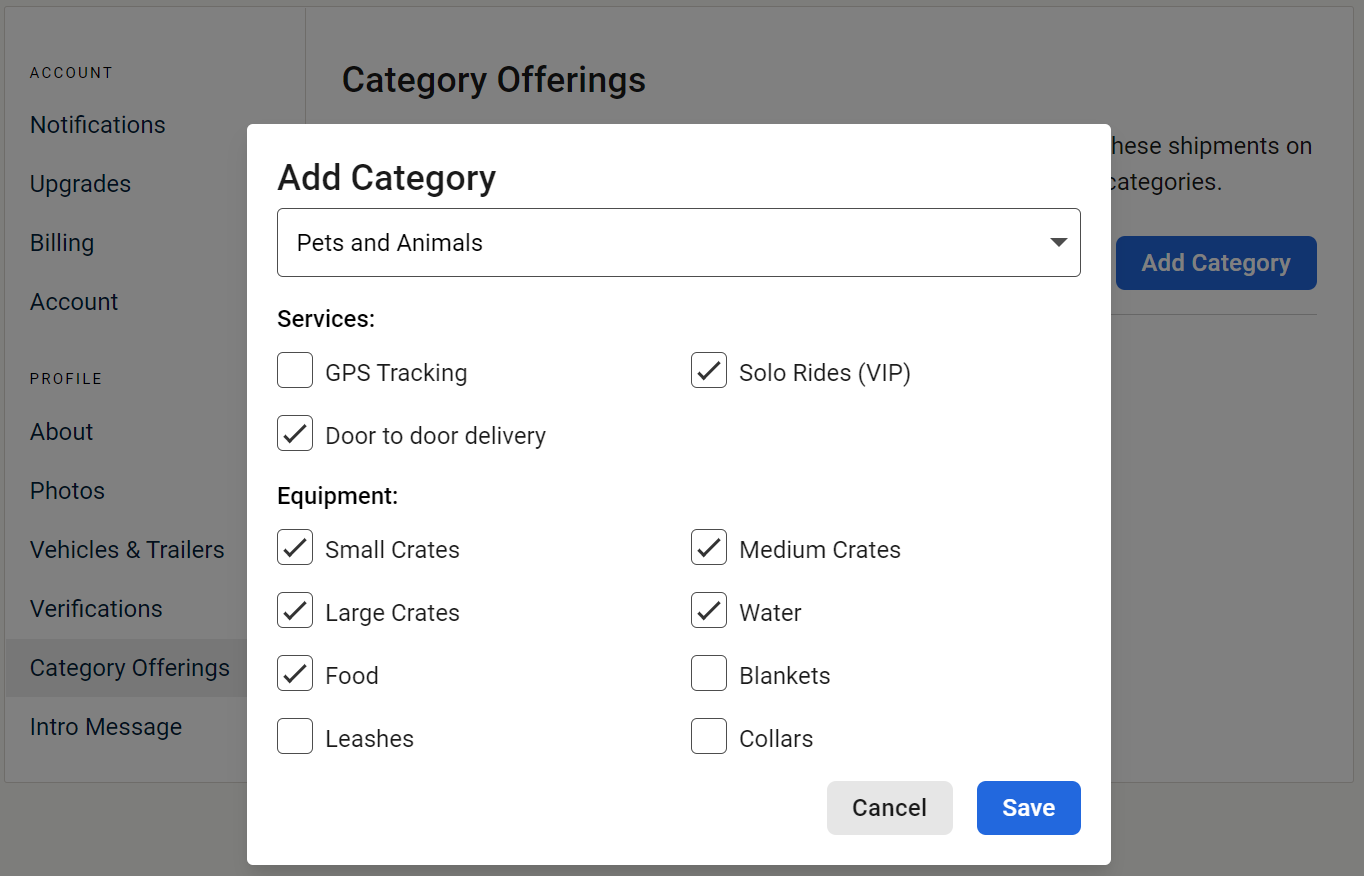
Task: Check the Blankets checkbox
Action: (709, 673)
